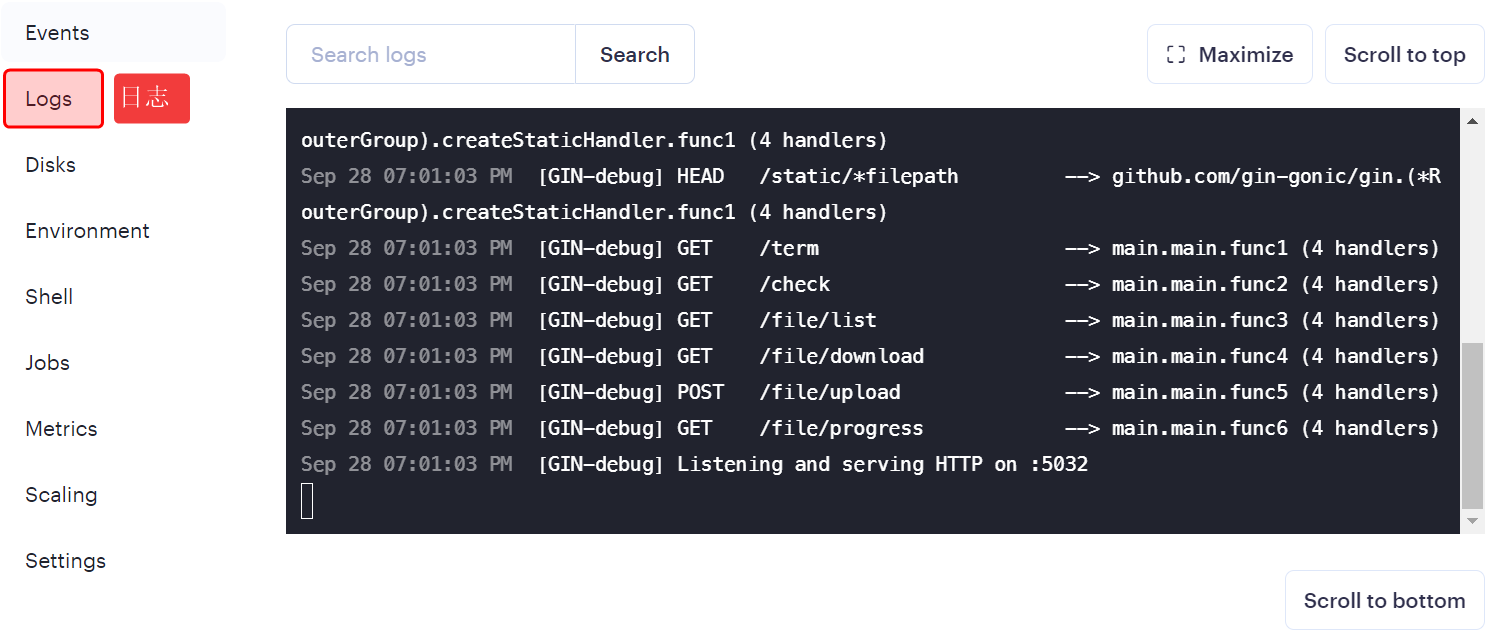
Task: Click the log scrollbar up arrow
Action: 1472,121
